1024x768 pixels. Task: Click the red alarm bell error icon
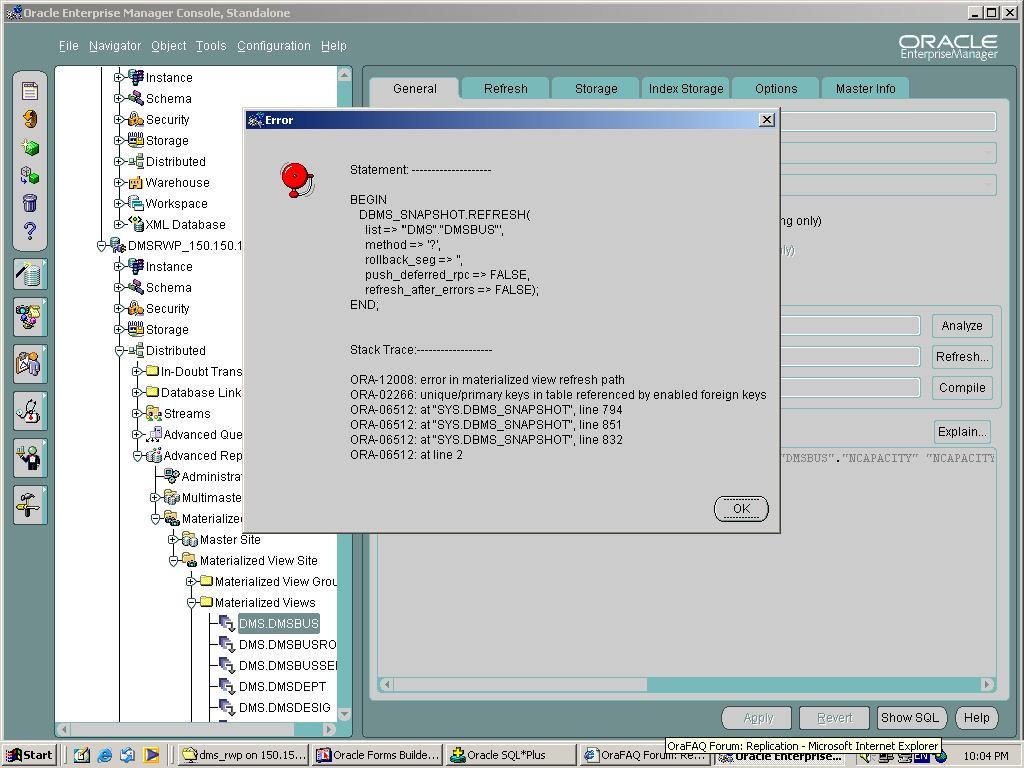(x=296, y=179)
